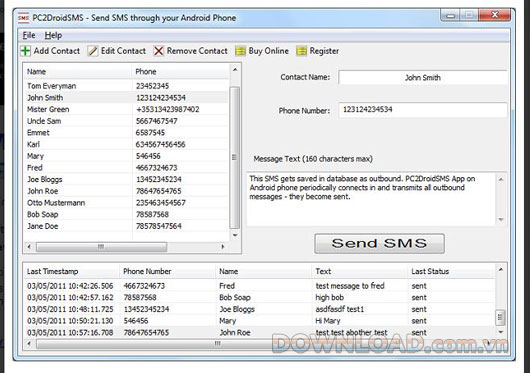Screen dimensions: 530x373
Task: Click history text 'asdfasdf test1'
Action: pyautogui.click(x=340, y=309)
